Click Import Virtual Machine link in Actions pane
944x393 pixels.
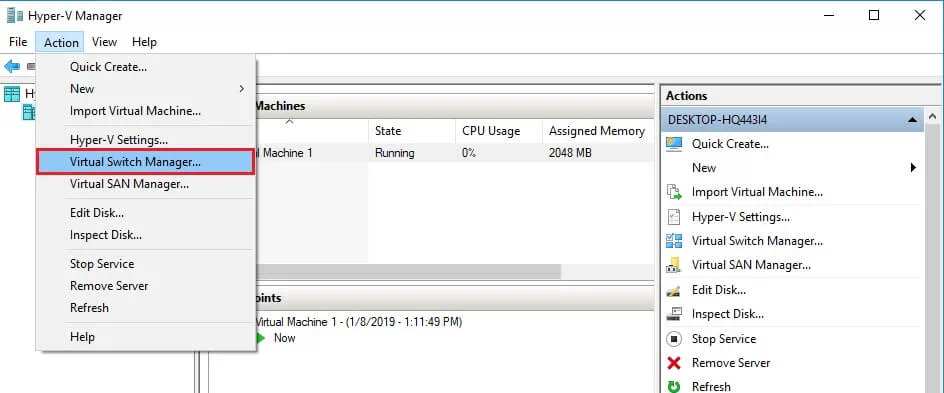point(757,193)
